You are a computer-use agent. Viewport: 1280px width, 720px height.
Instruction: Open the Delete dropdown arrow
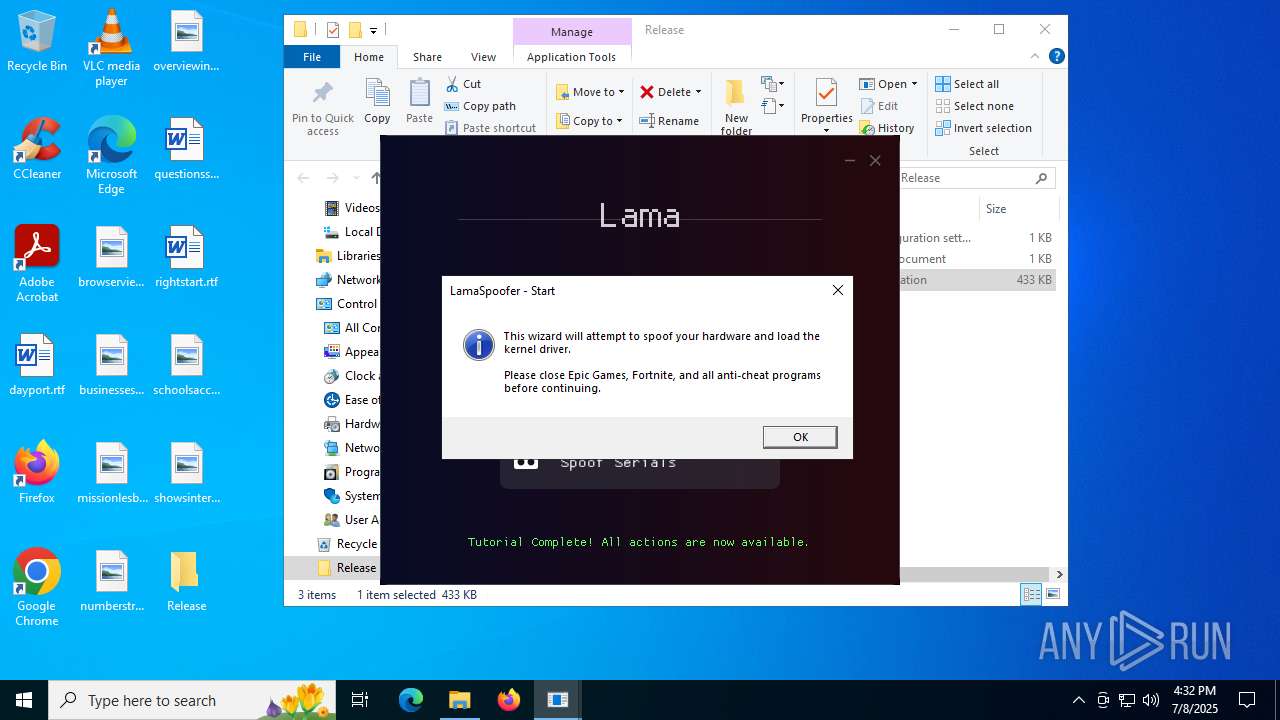click(x=698, y=92)
